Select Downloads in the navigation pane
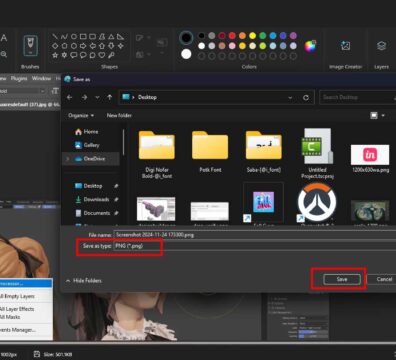396x360 pixels. point(93,199)
